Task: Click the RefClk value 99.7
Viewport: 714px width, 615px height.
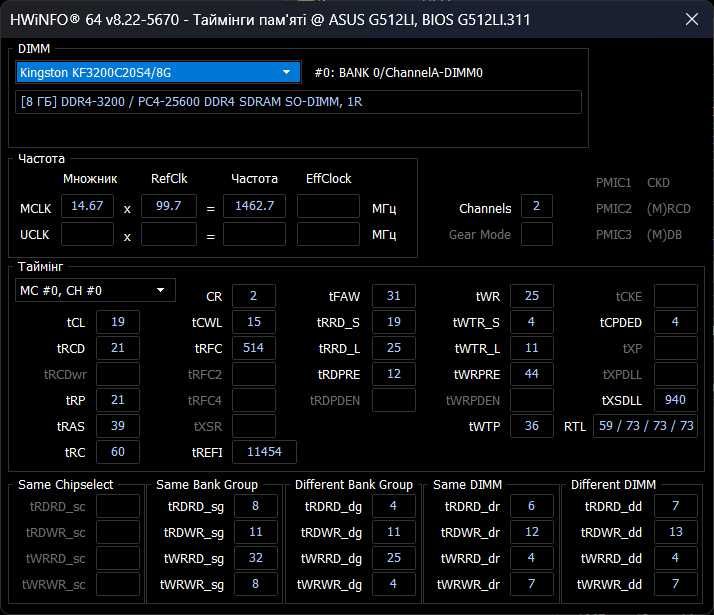Action: [169, 206]
